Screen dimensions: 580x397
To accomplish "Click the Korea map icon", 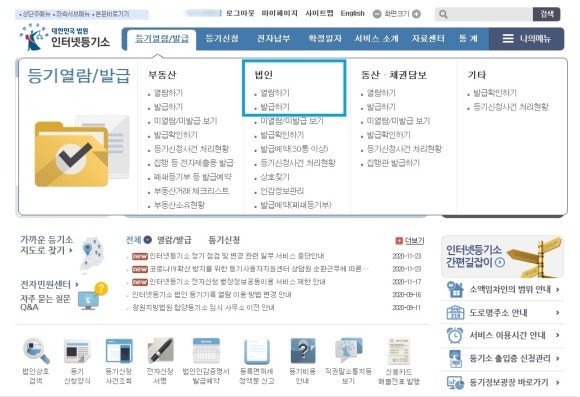I will [x=92, y=254].
